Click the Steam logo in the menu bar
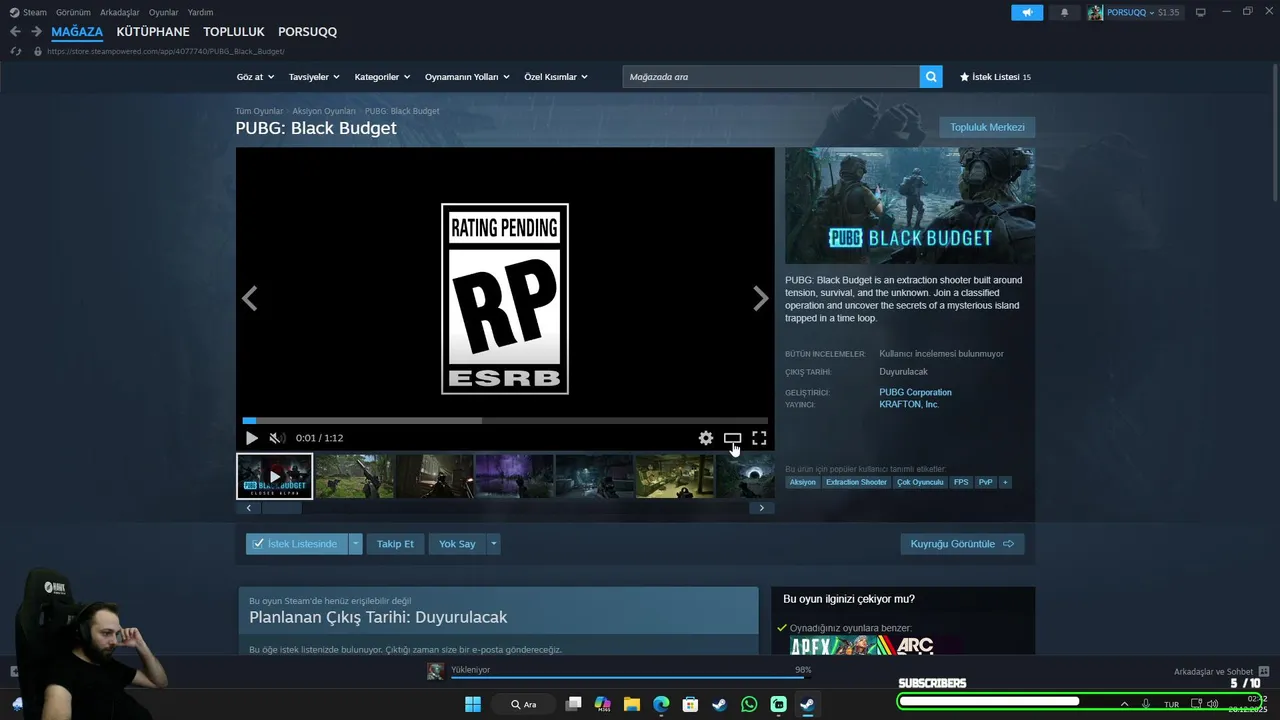 tap(14, 12)
